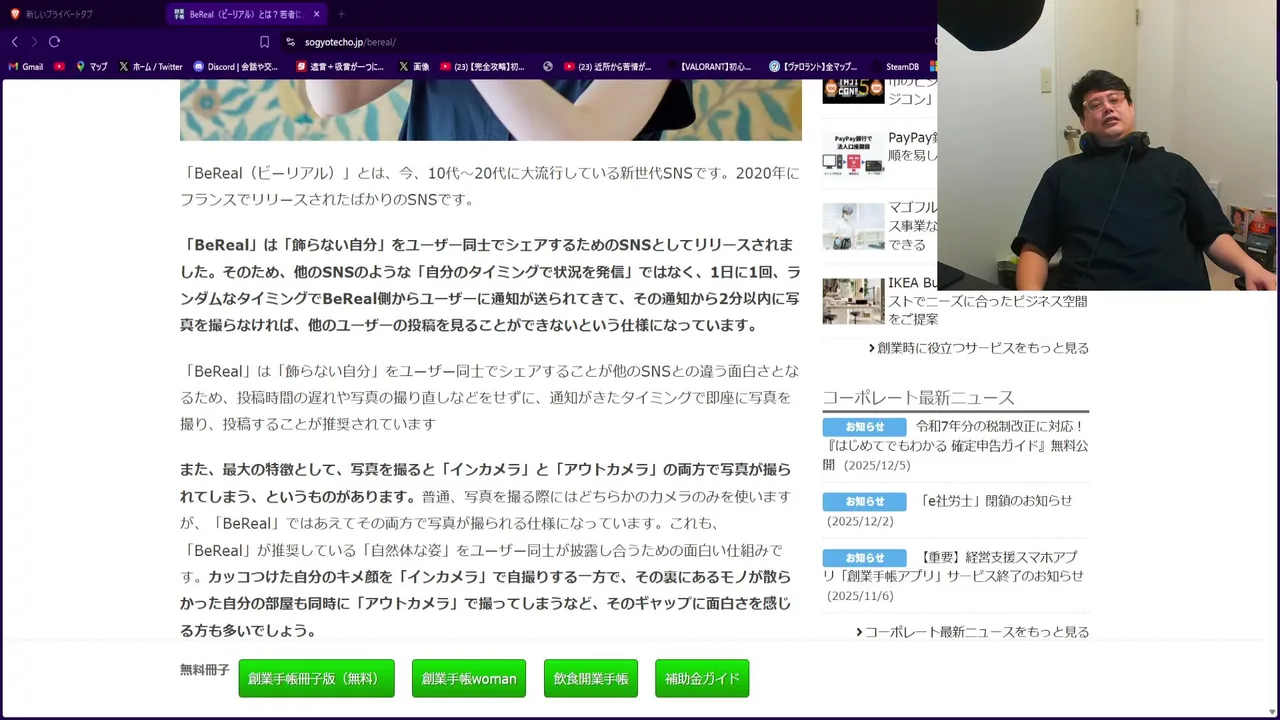This screenshot has height=720, width=1280.
Task: Click the 創業手帳冊子版（無料） button
Action: (x=316, y=679)
